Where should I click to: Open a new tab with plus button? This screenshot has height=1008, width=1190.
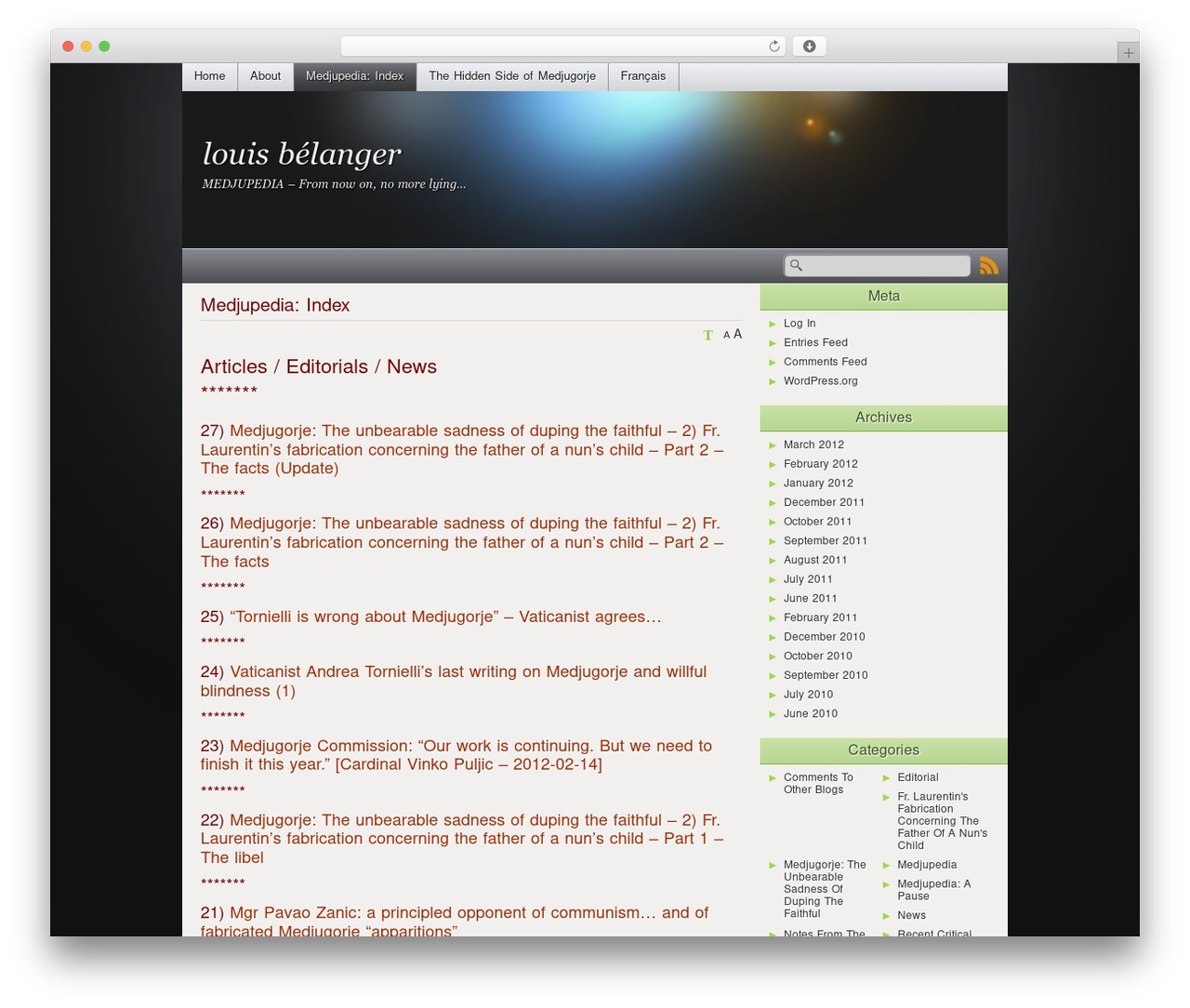coord(1128,53)
